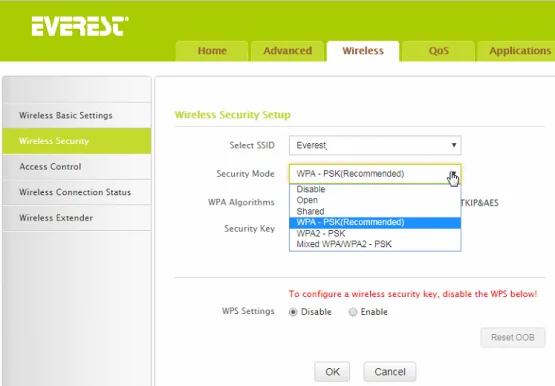Click the Reset OOB button
The image size is (555, 386).
(x=513, y=338)
